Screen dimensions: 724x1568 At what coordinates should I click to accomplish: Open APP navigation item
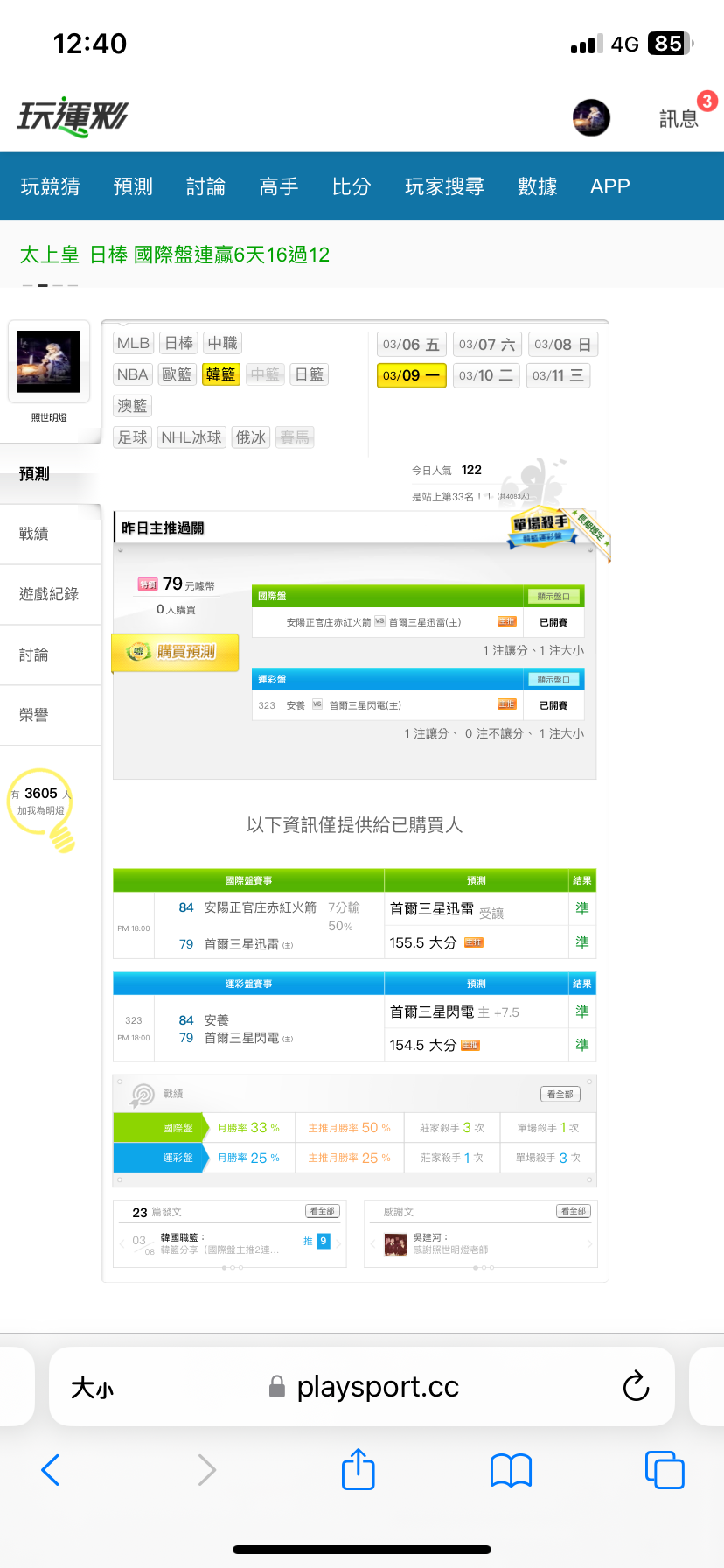[x=610, y=186]
